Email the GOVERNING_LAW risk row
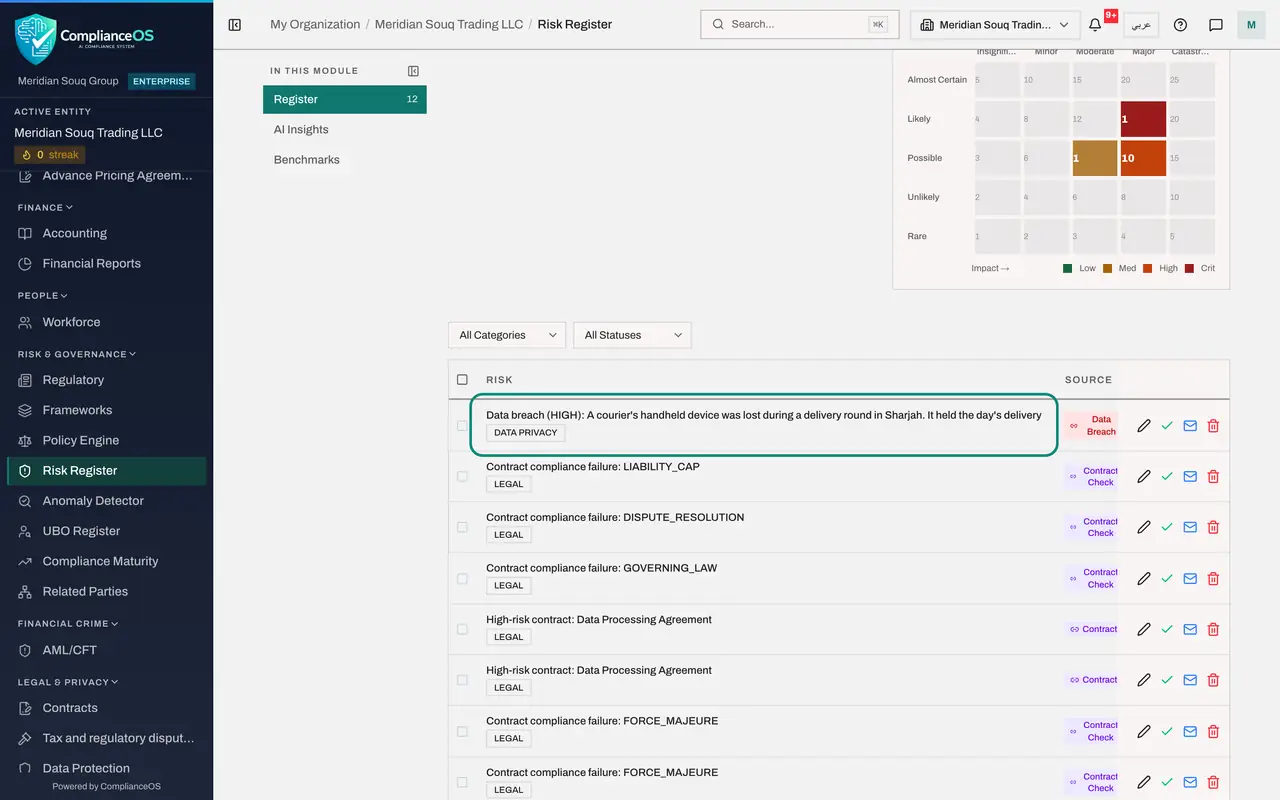 click(1190, 579)
